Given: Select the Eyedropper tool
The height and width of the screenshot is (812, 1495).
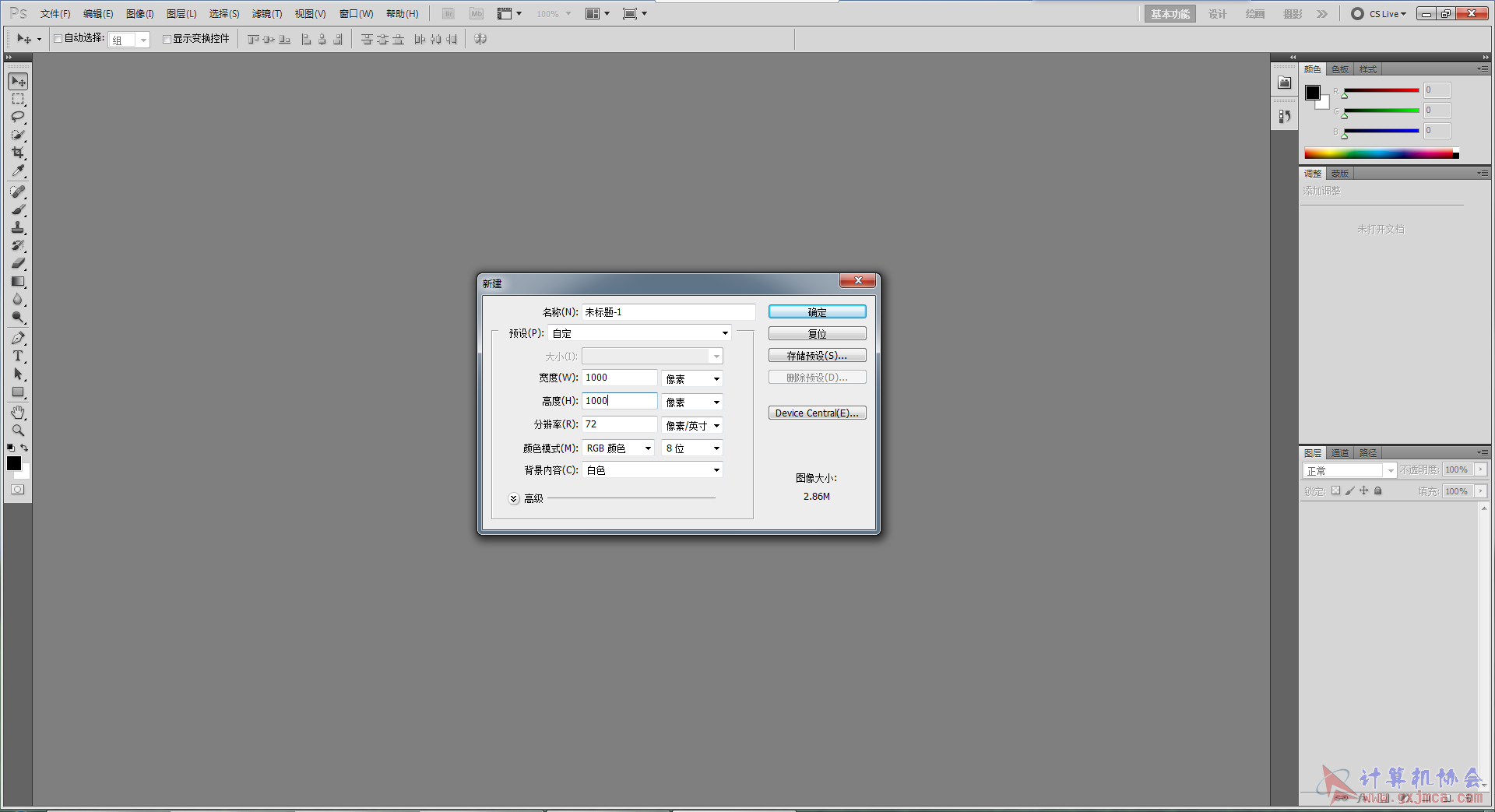Looking at the screenshot, I should [18, 170].
